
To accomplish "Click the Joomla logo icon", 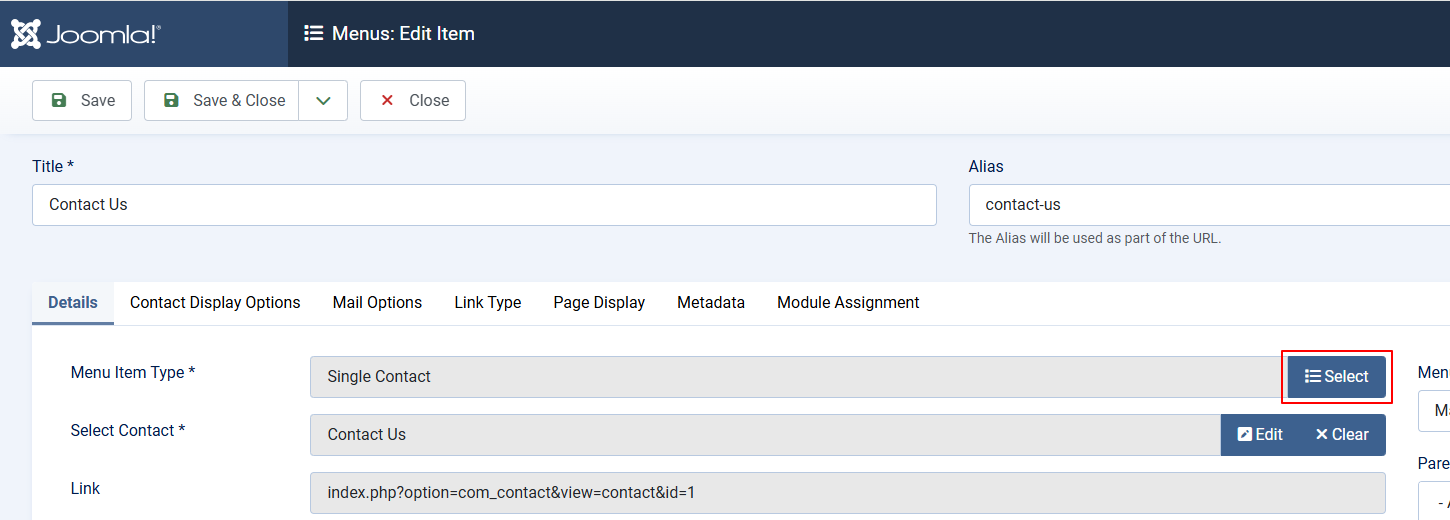I will (26, 34).
